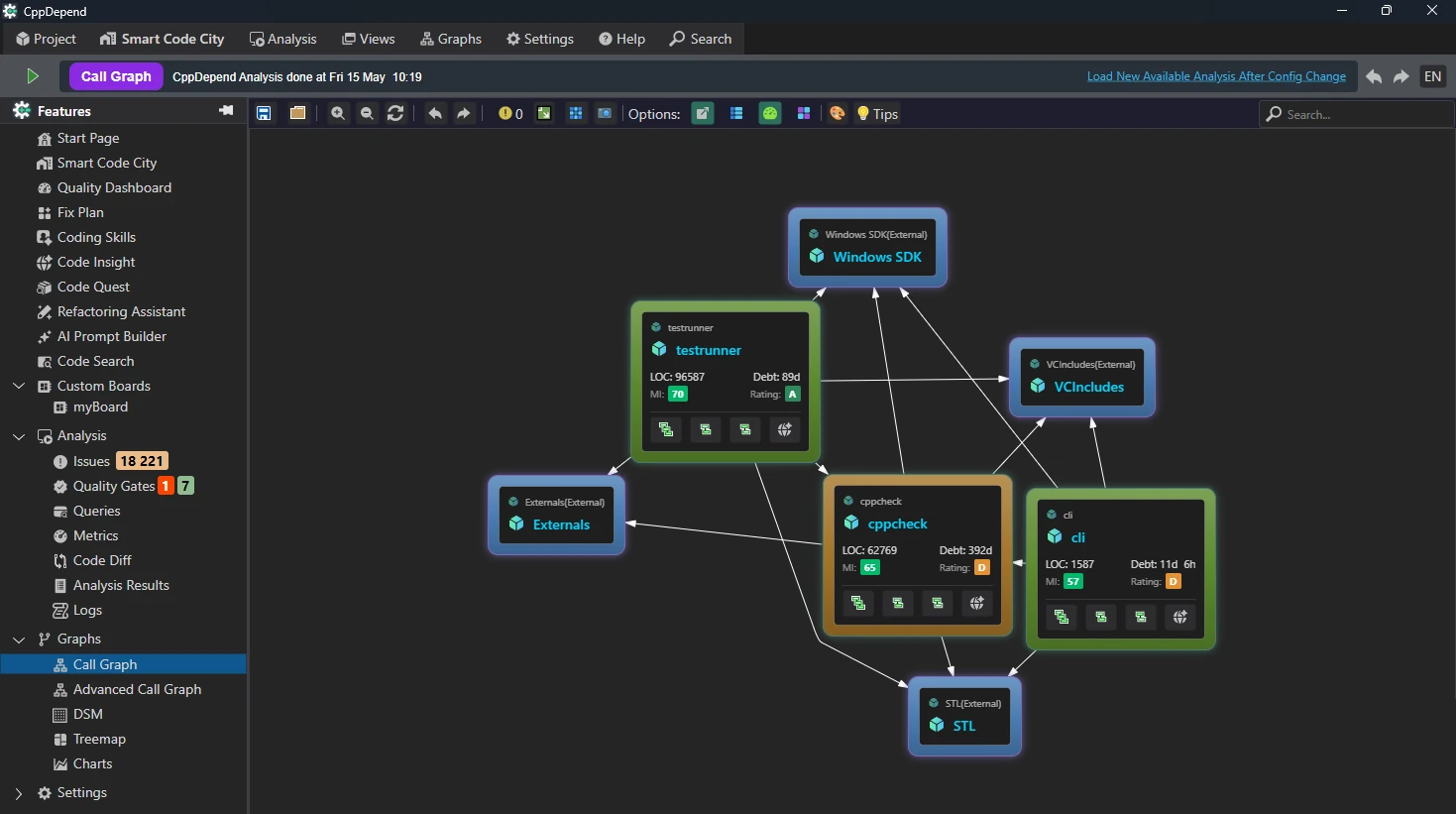Viewport: 1456px width, 814px height.
Task: Open the Search menu item
Action: point(701,39)
